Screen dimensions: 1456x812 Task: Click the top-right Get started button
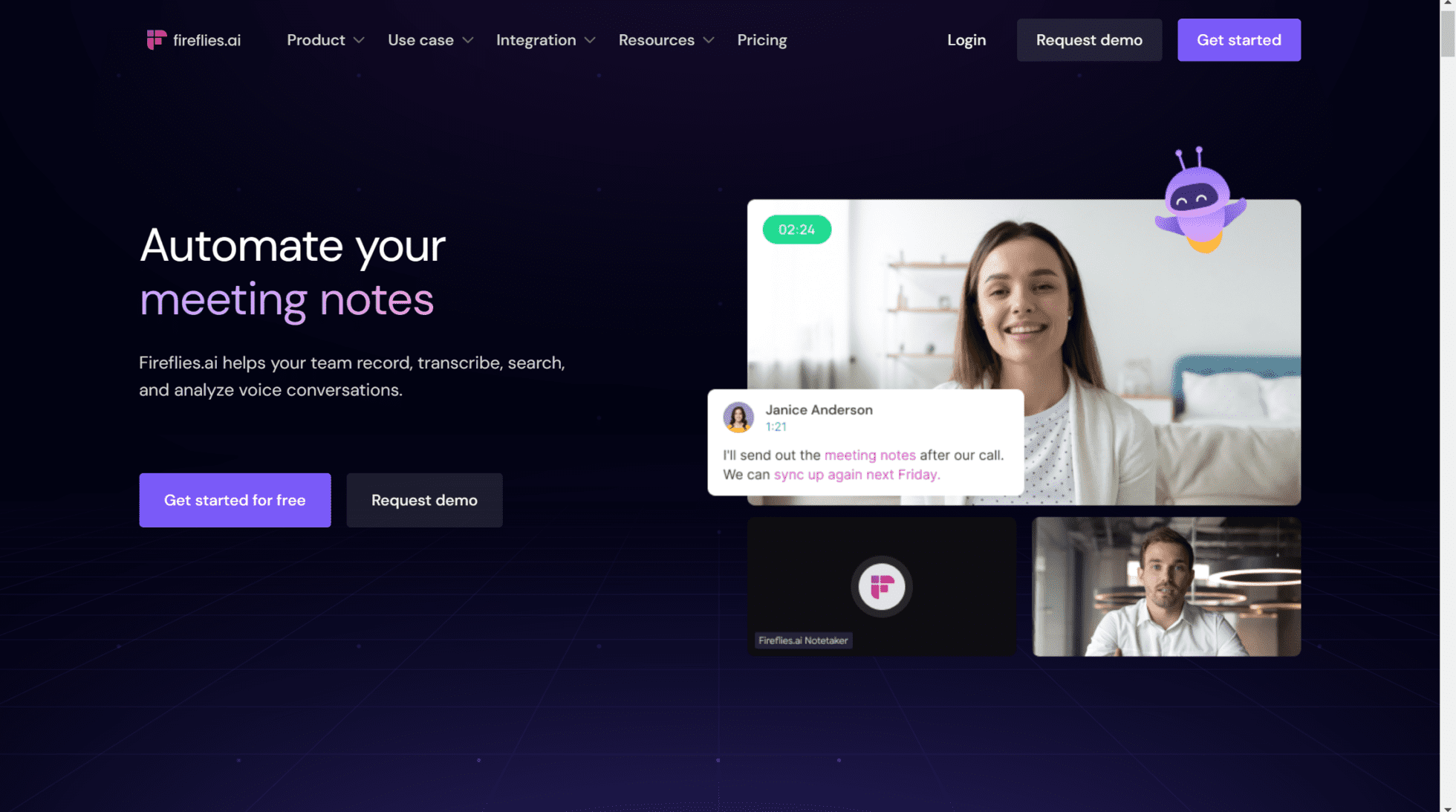[1239, 40]
